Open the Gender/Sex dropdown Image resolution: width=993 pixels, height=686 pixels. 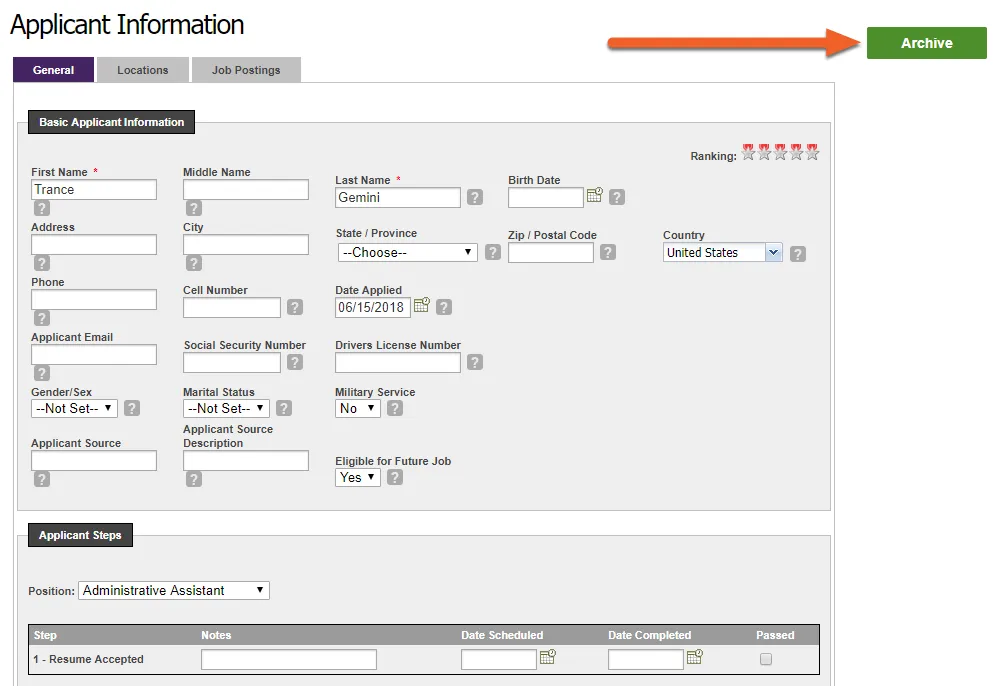pos(74,409)
